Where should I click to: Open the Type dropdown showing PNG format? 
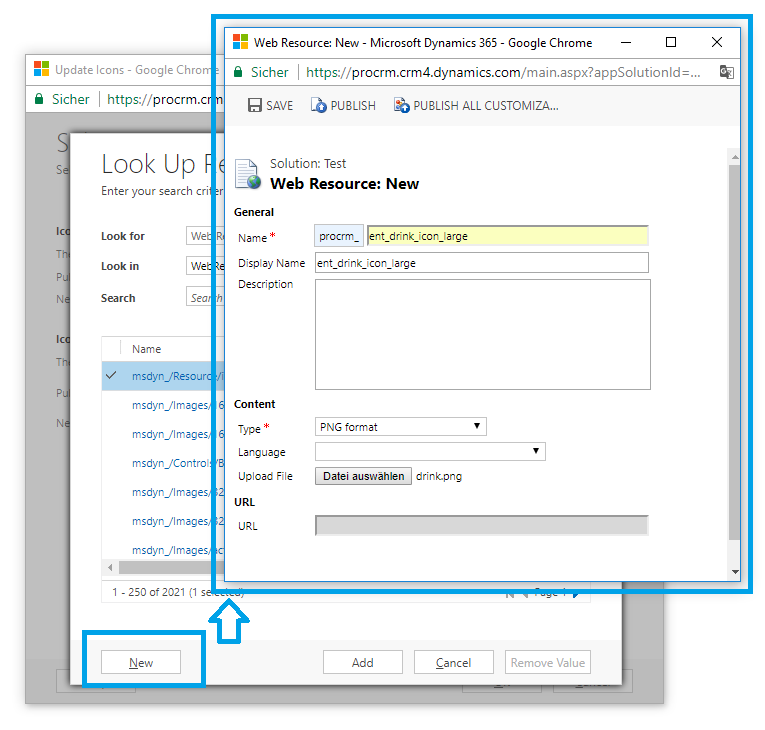[x=400, y=427]
